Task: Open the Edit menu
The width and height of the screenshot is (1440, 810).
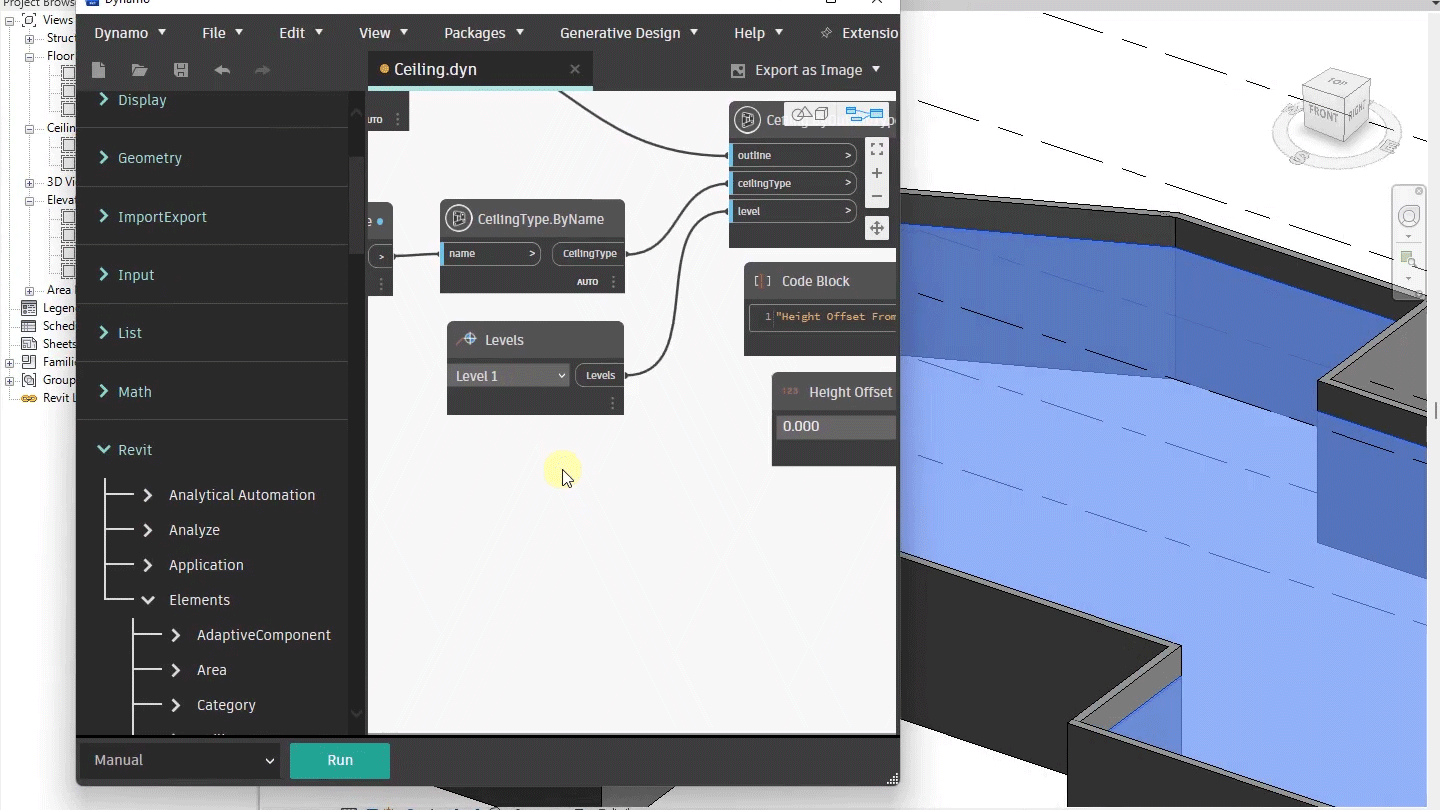Action: (x=301, y=33)
